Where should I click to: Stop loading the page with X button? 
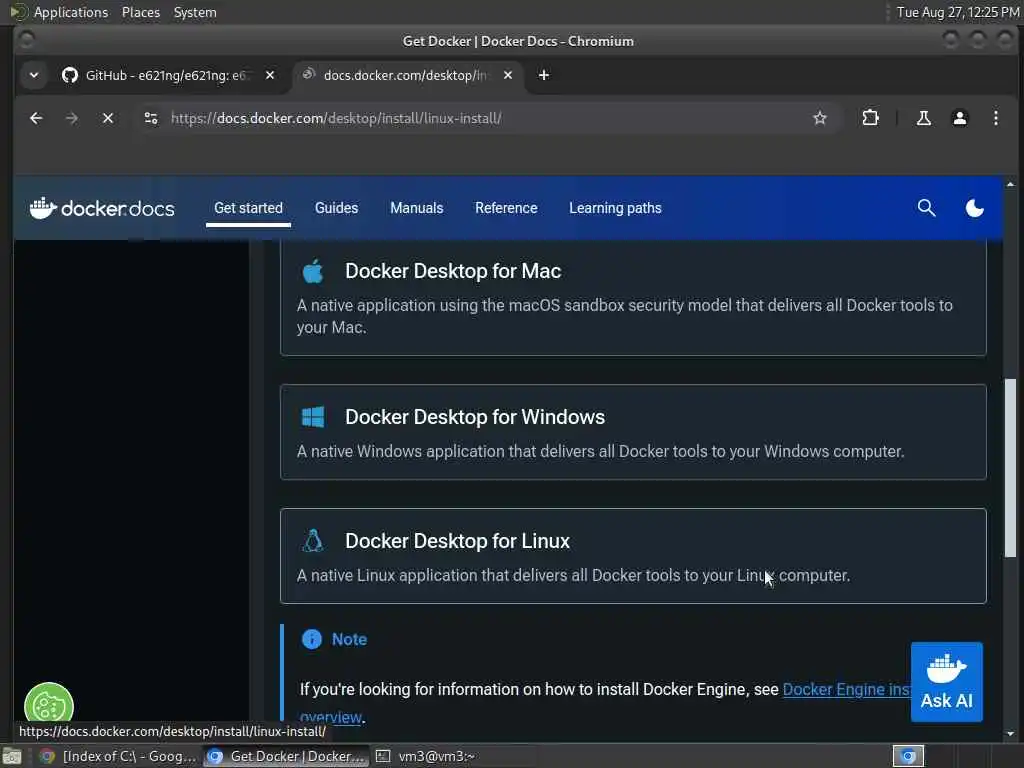coord(108,118)
